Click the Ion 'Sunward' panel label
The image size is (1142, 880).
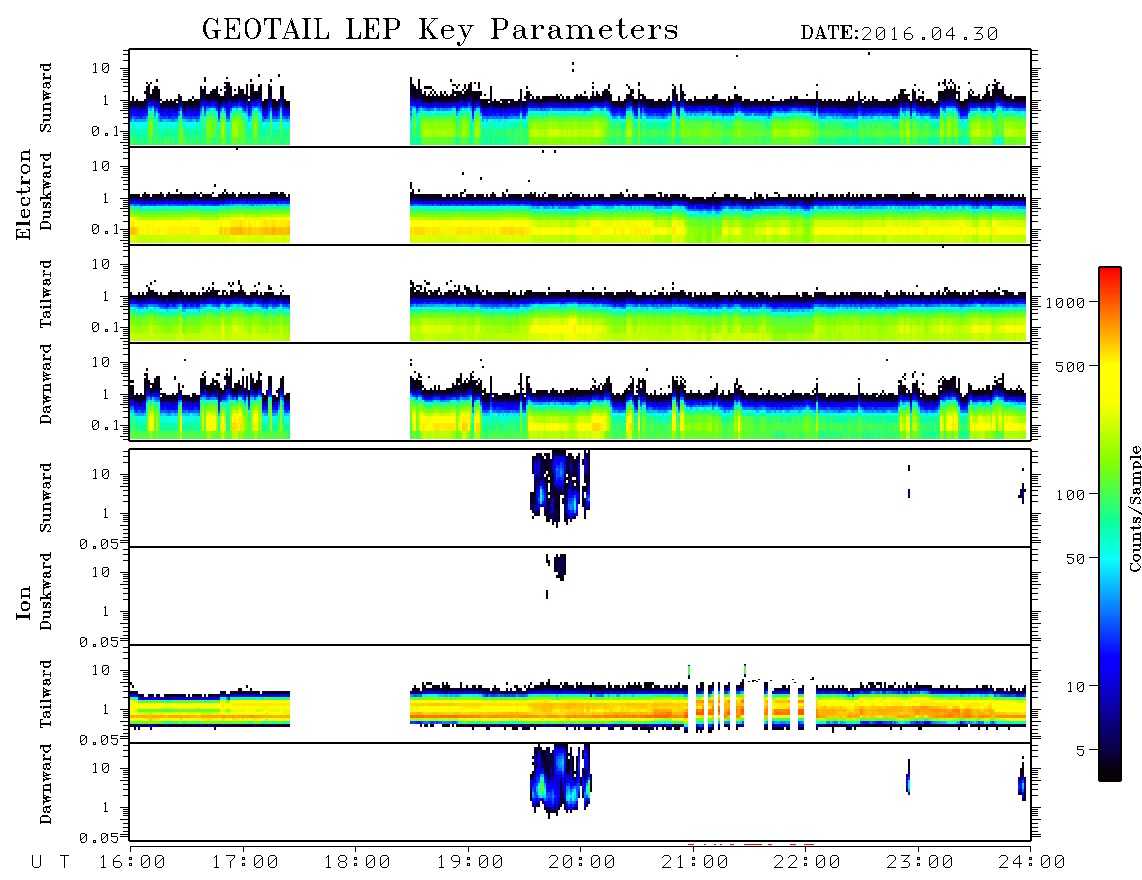46,498
